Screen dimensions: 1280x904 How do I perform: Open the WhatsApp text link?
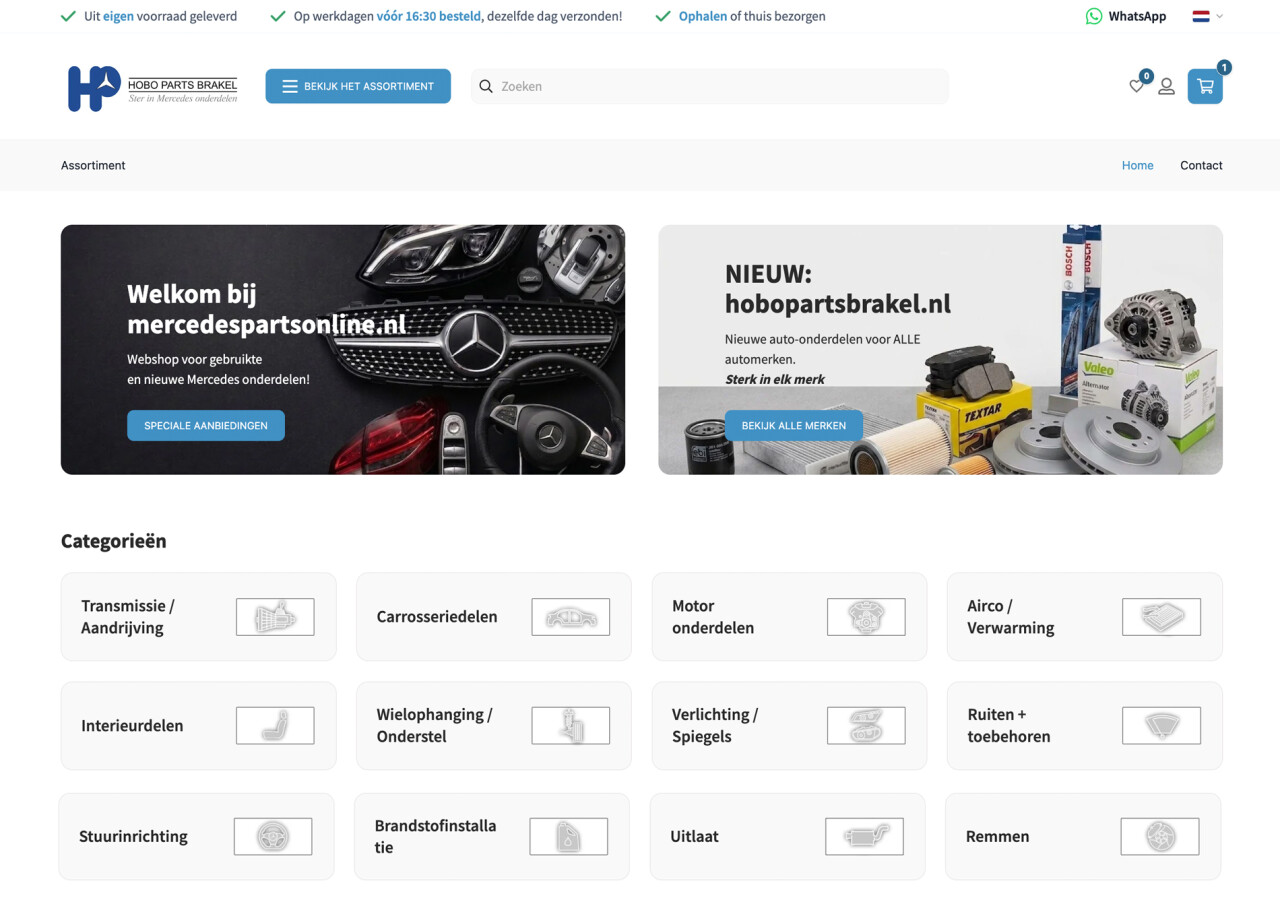tap(1137, 16)
